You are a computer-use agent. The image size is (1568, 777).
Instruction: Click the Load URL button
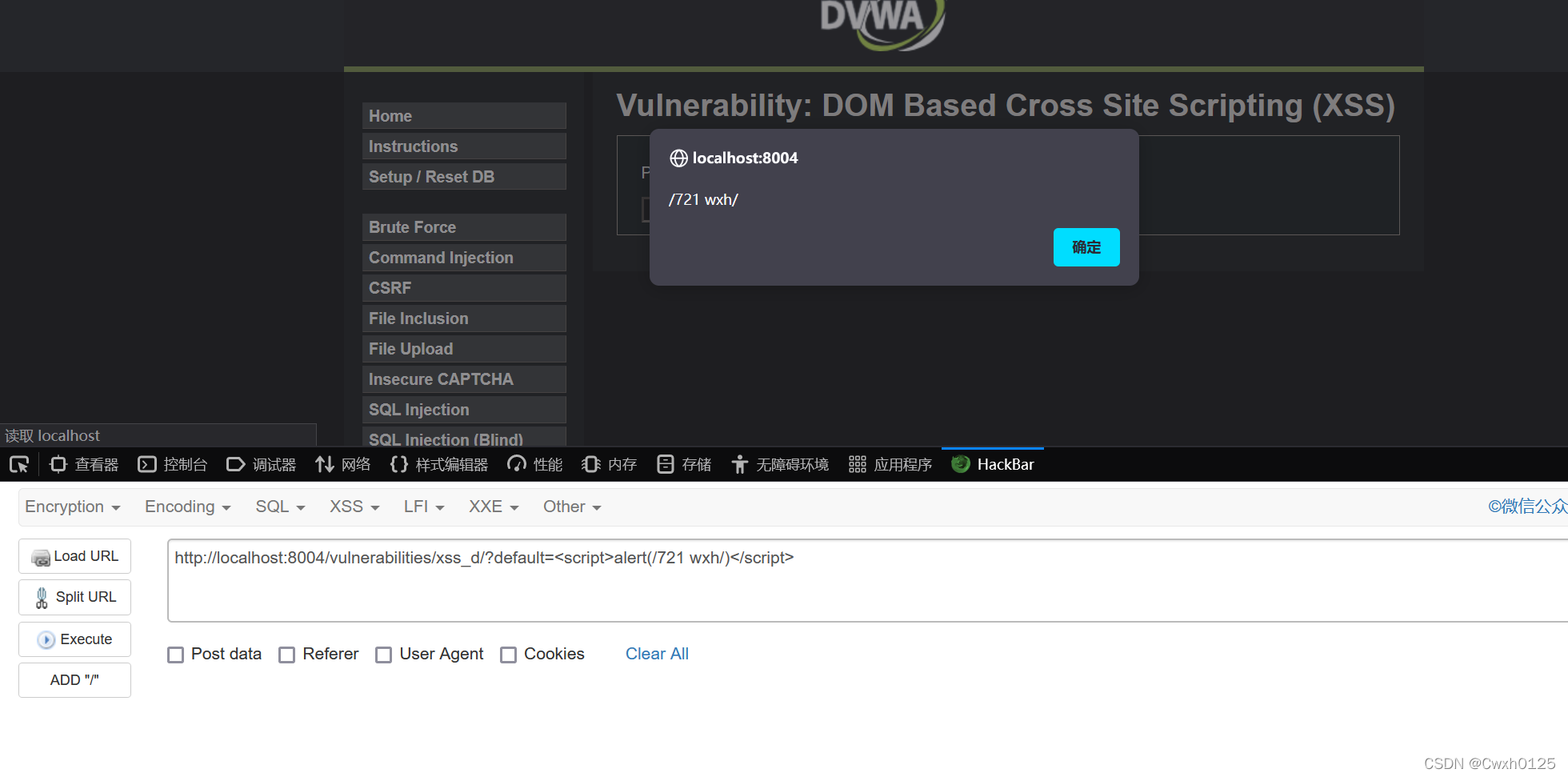74,556
